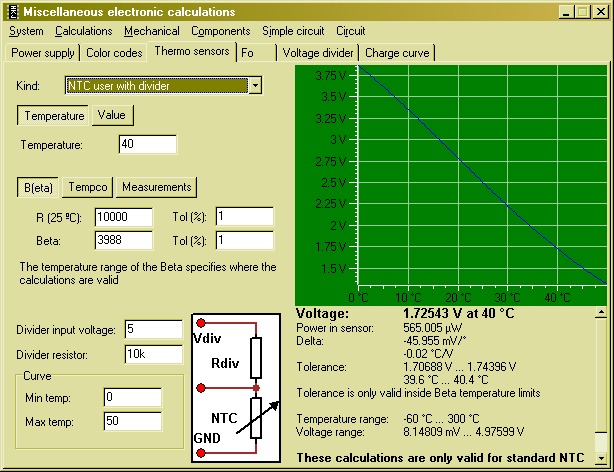Click the Delta value -45.955 mV/°
The width and height of the screenshot is (614, 472).
tap(435, 341)
